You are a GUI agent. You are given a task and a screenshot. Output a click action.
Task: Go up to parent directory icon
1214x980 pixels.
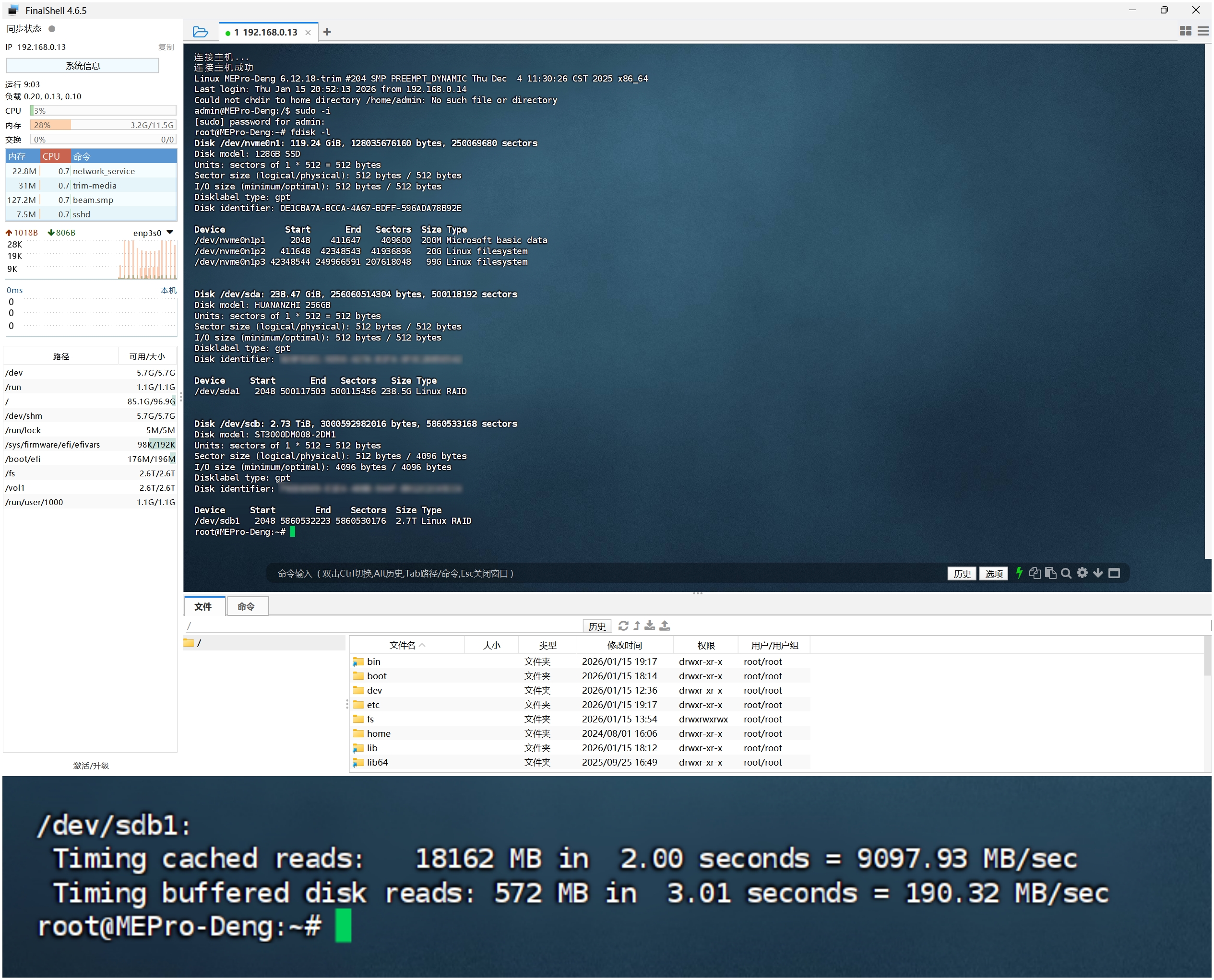pos(637,626)
